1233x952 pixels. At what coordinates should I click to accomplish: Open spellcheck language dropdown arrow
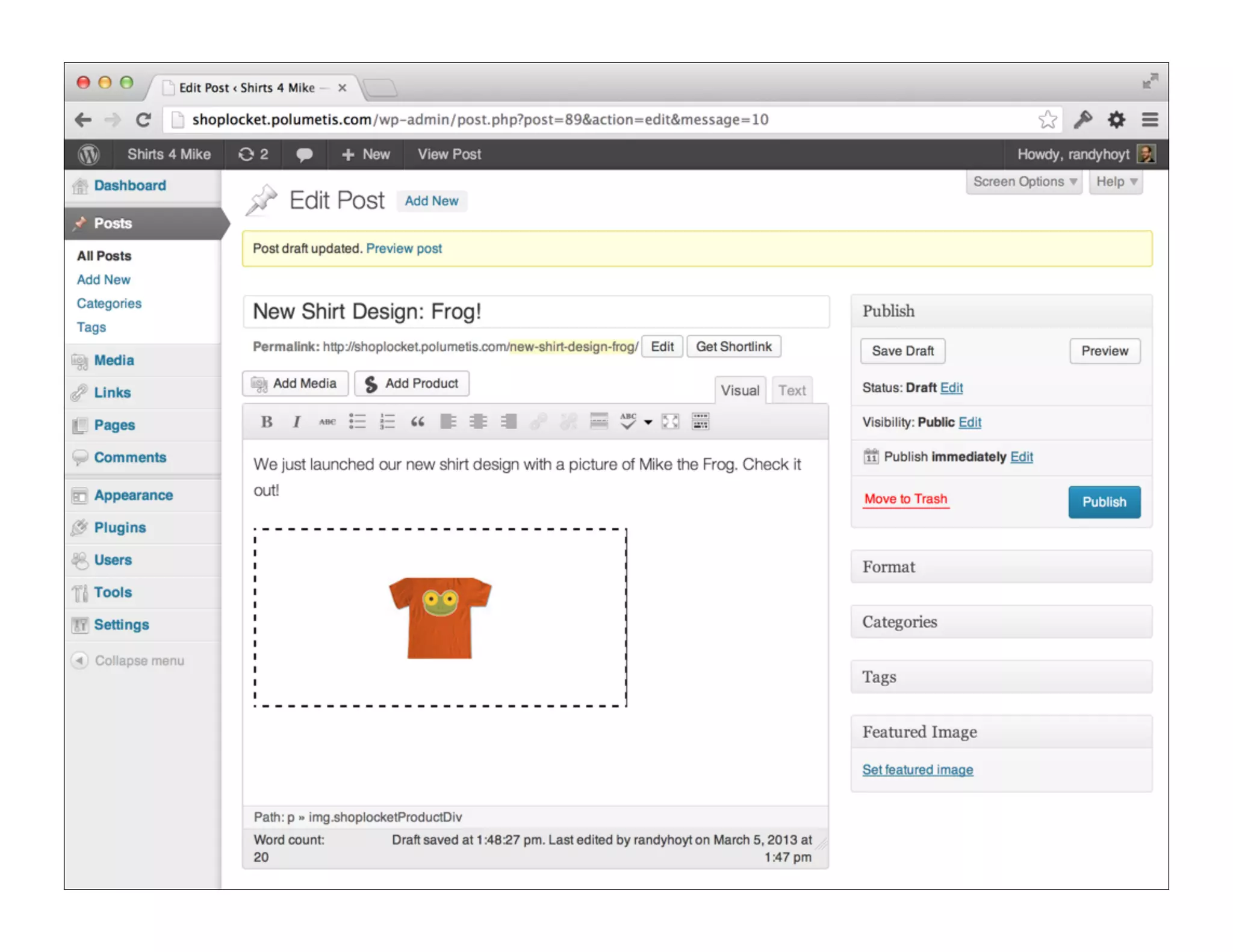[x=648, y=422]
